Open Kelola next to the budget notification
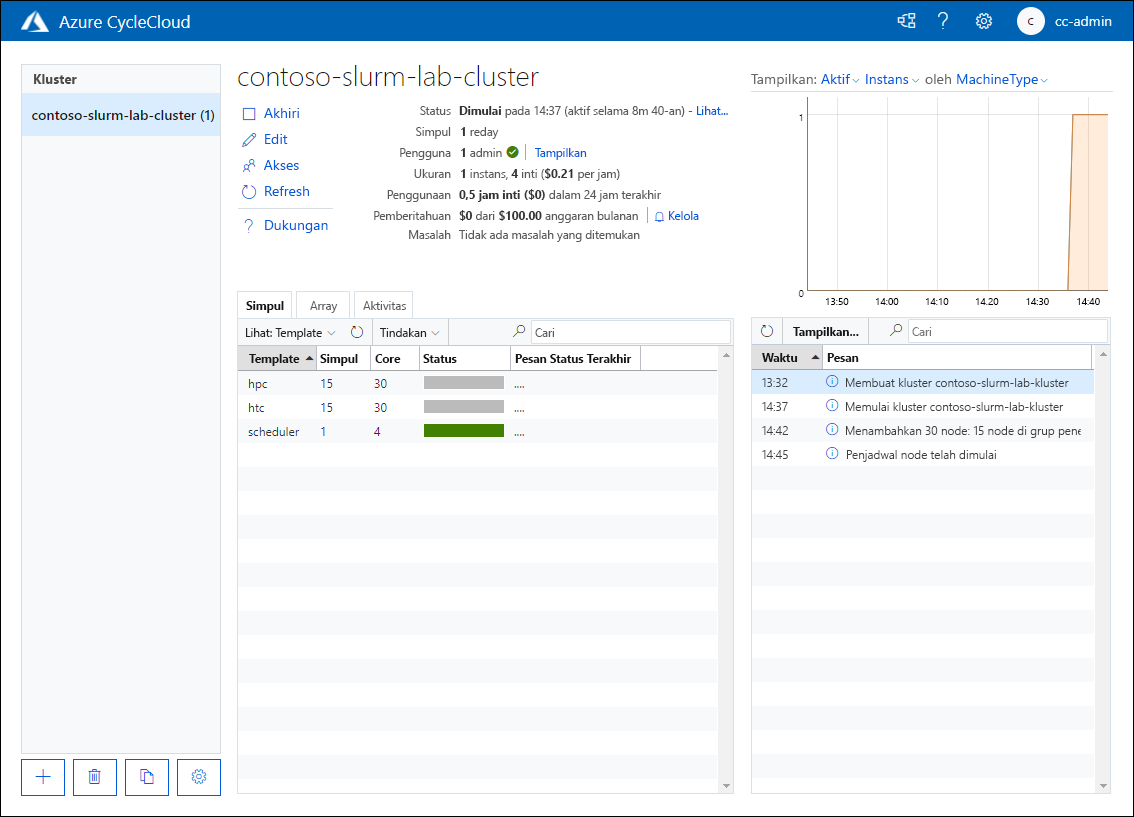This screenshot has width=1134, height=817. (683, 215)
